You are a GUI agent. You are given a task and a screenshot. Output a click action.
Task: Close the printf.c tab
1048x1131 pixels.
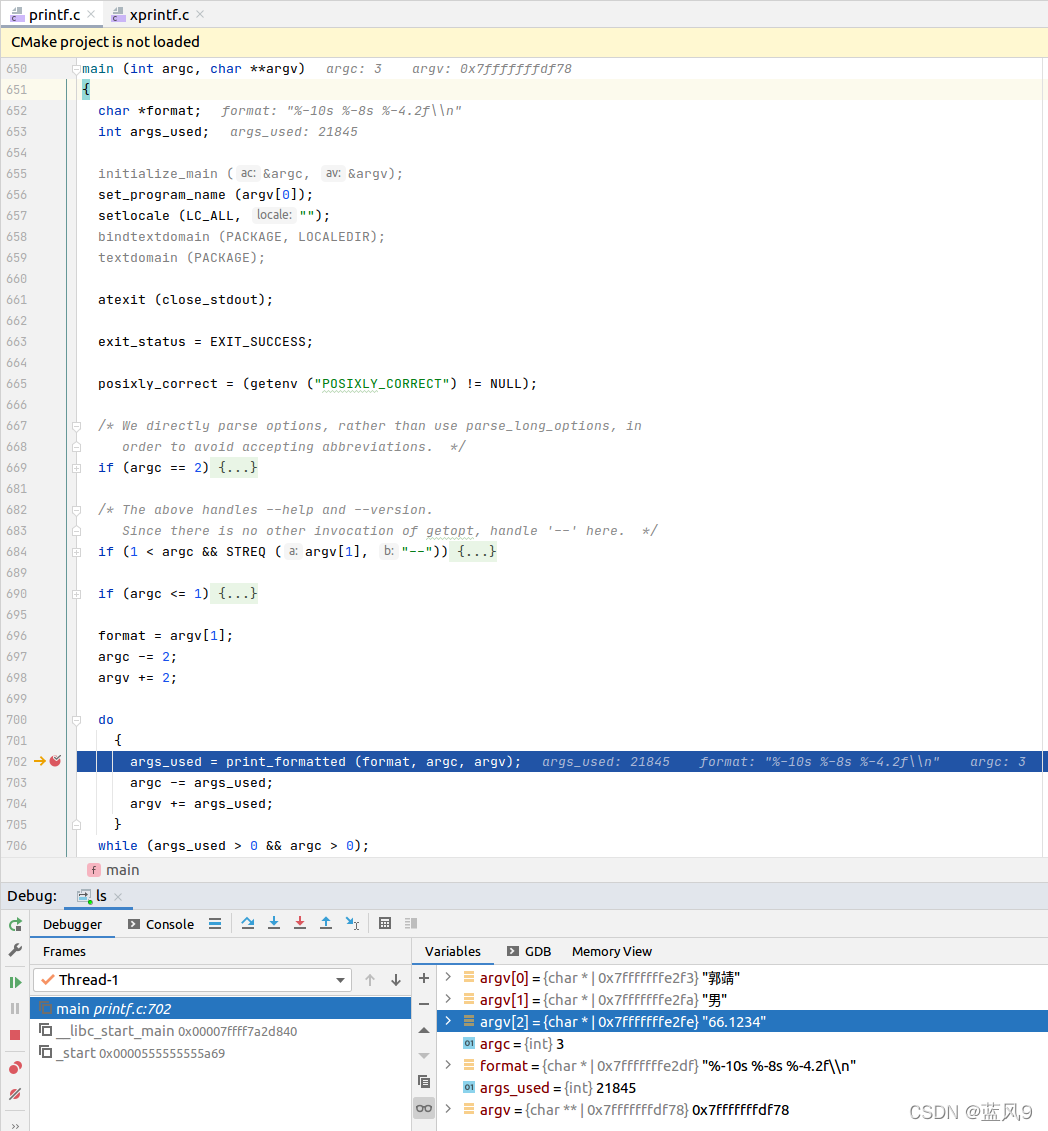pos(91,14)
